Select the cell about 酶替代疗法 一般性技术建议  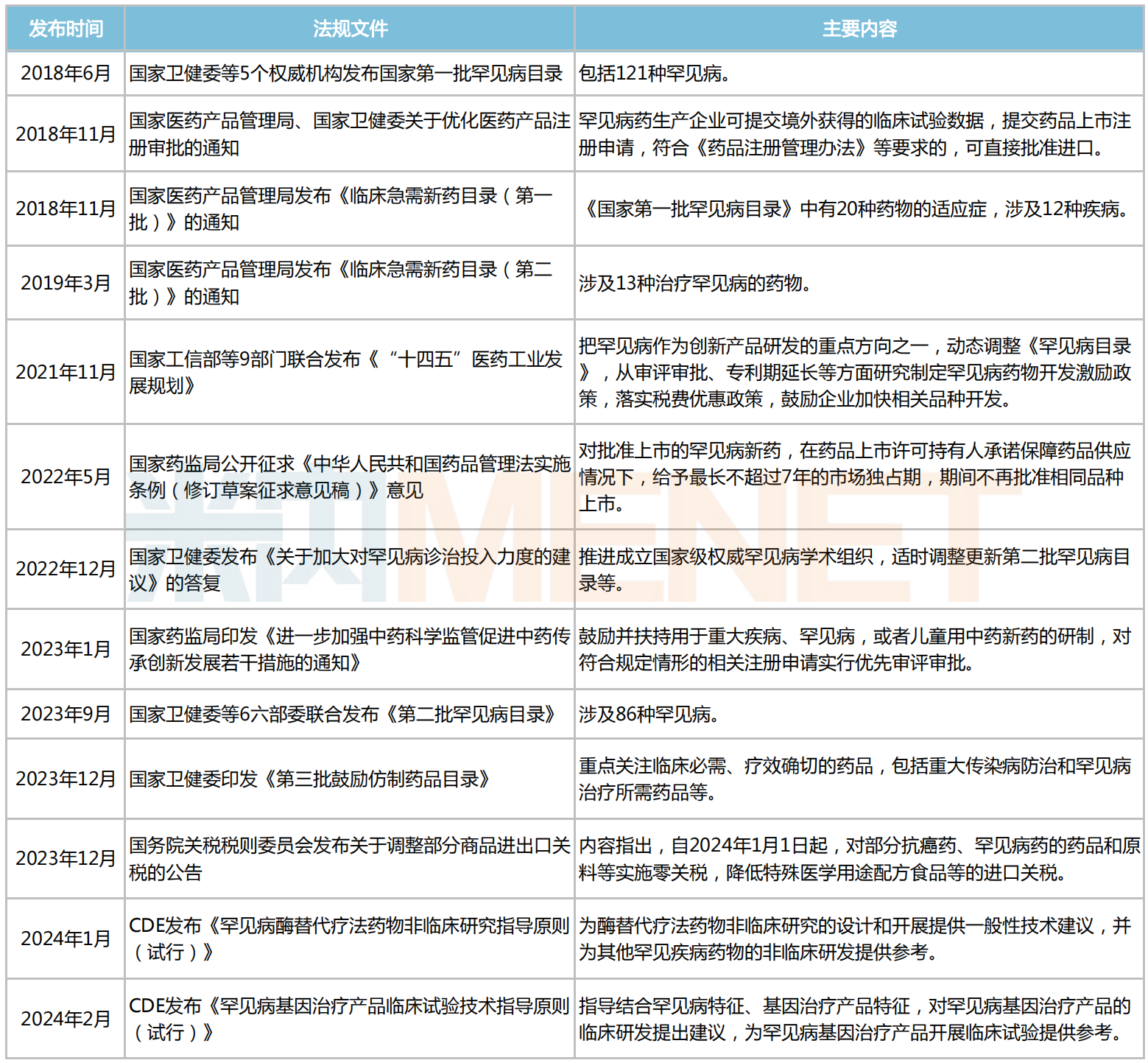coord(859,939)
